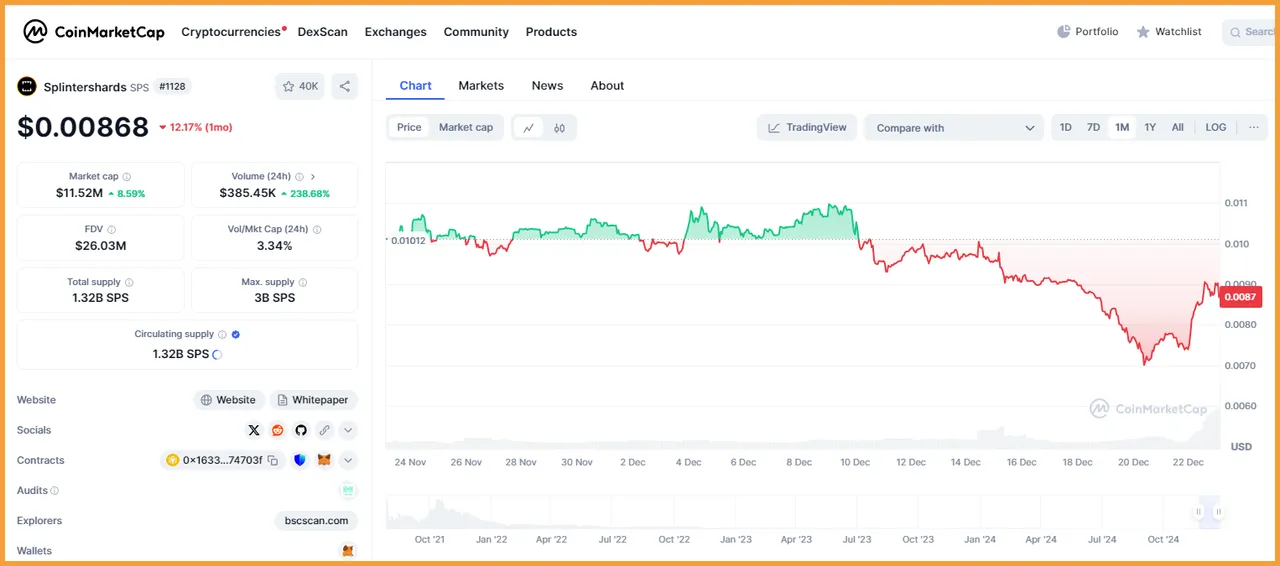Click the 0.0087 current price label
The width and height of the screenshot is (1280, 566).
tap(1240, 297)
